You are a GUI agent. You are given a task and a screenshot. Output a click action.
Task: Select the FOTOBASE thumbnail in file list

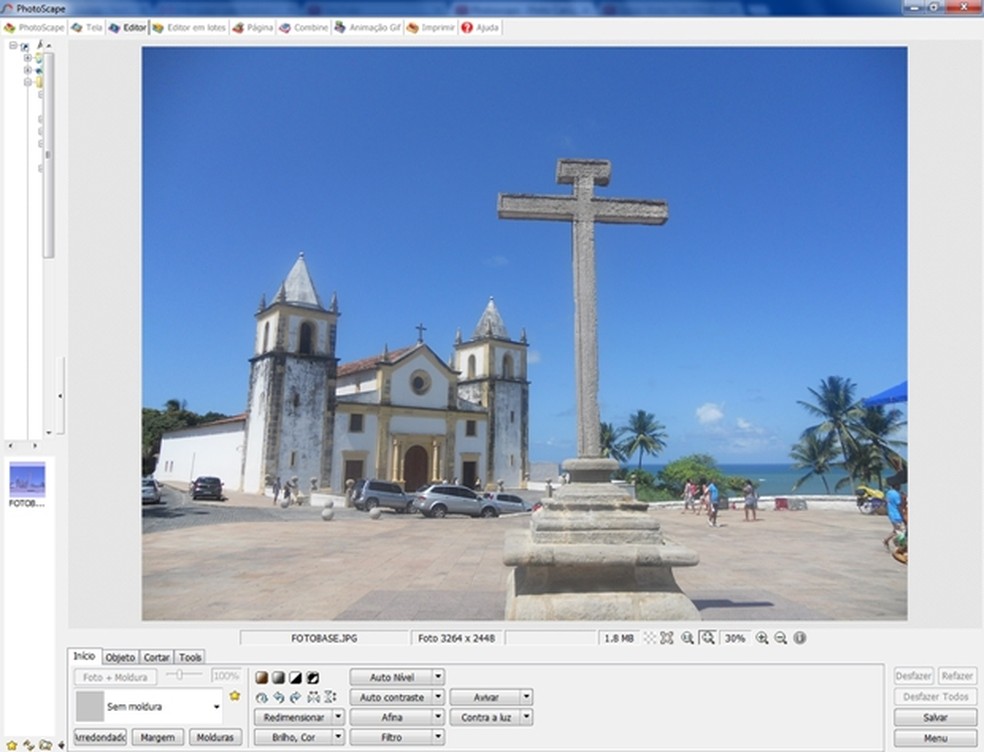pos(27,480)
